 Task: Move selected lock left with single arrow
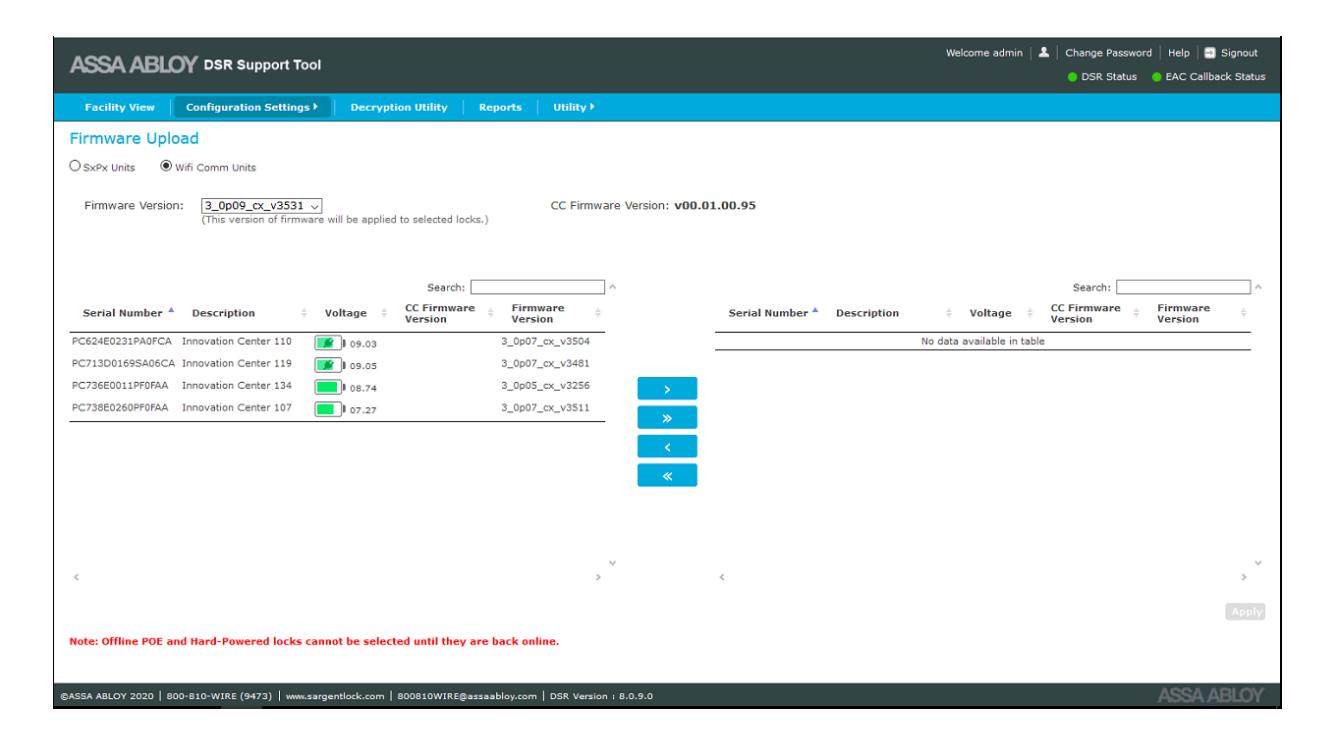(x=667, y=447)
